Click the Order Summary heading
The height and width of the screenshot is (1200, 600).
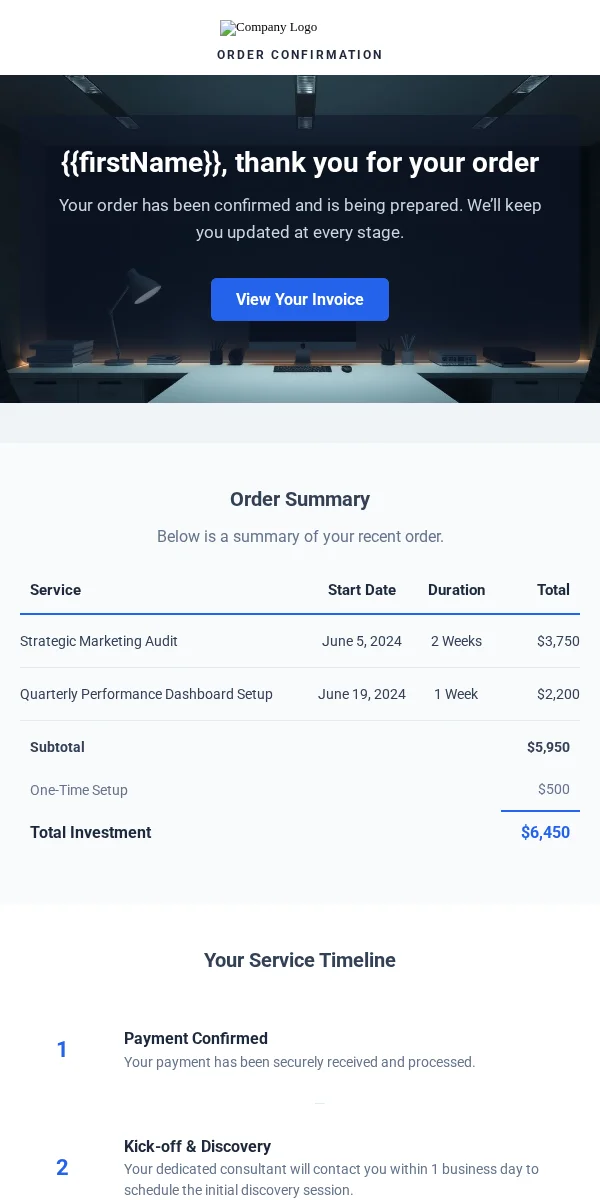[300, 499]
